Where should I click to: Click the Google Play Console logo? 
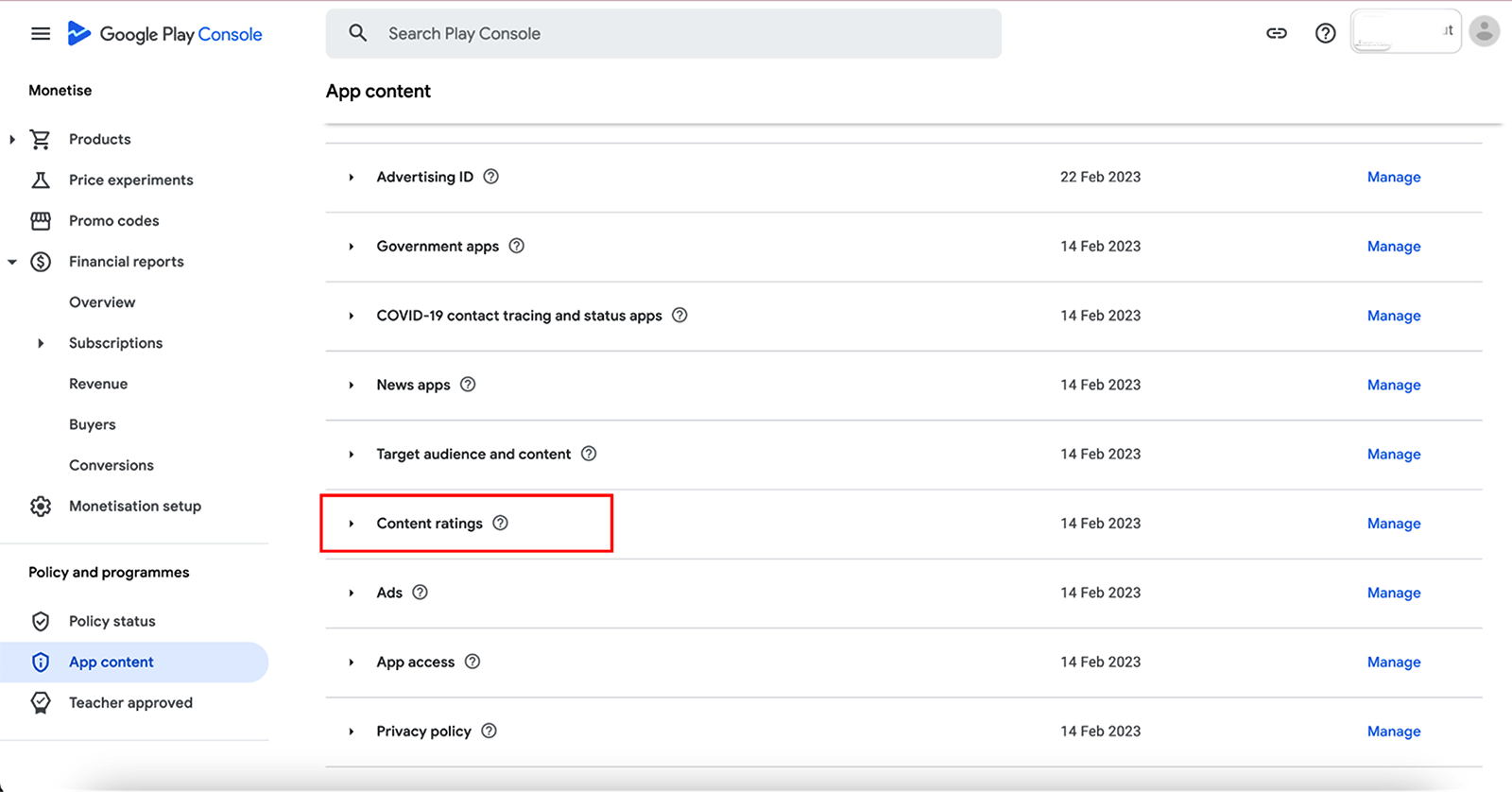point(165,34)
